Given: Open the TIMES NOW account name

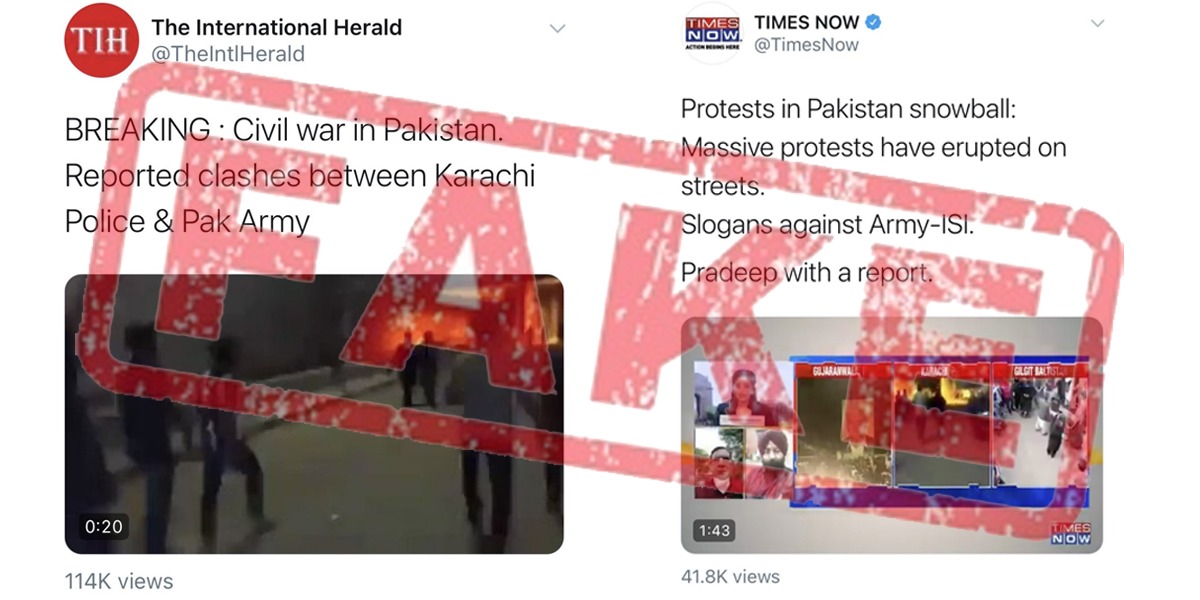Looking at the screenshot, I should pyautogui.click(x=806, y=21).
